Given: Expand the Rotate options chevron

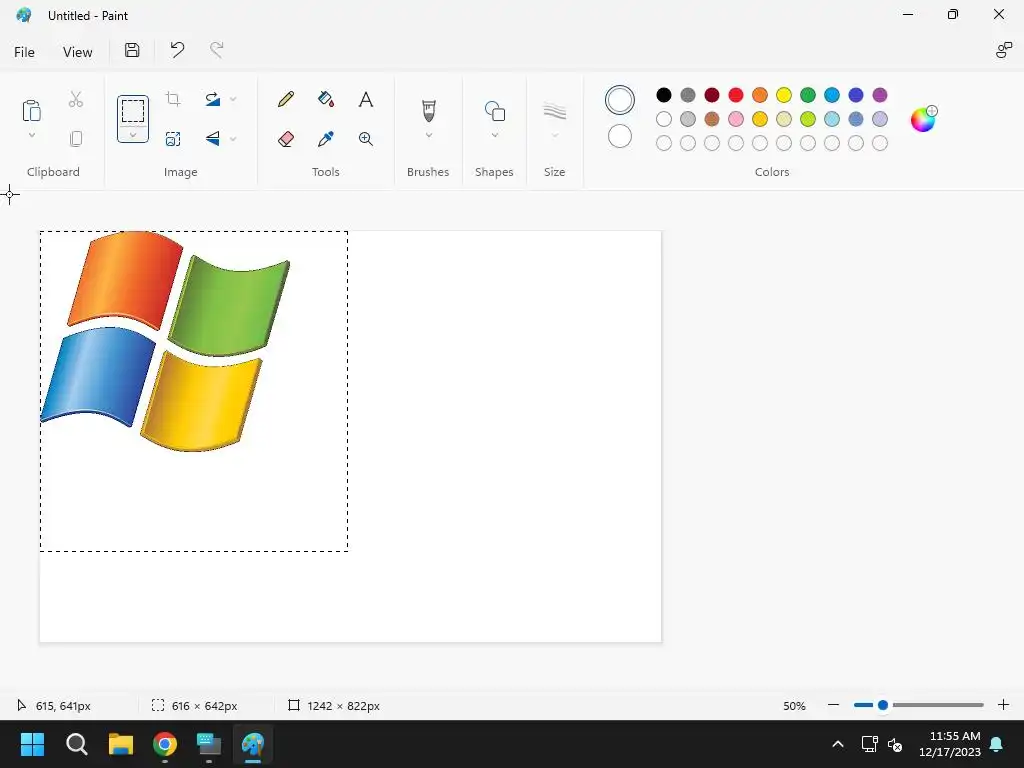Looking at the screenshot, I should [233, 99].
